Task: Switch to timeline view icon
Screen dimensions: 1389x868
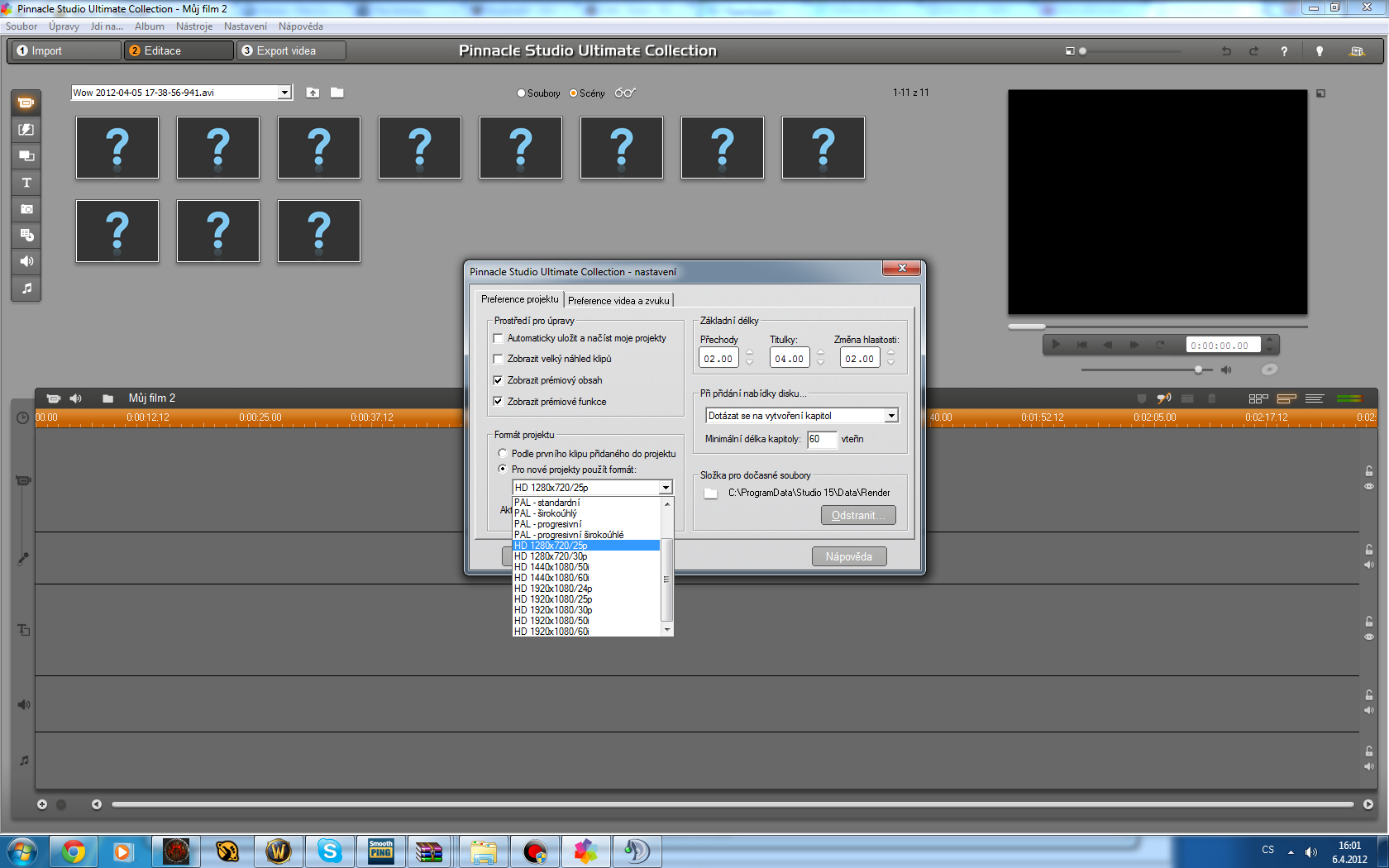Action: pyautogui.click(x=1286, y=398)
